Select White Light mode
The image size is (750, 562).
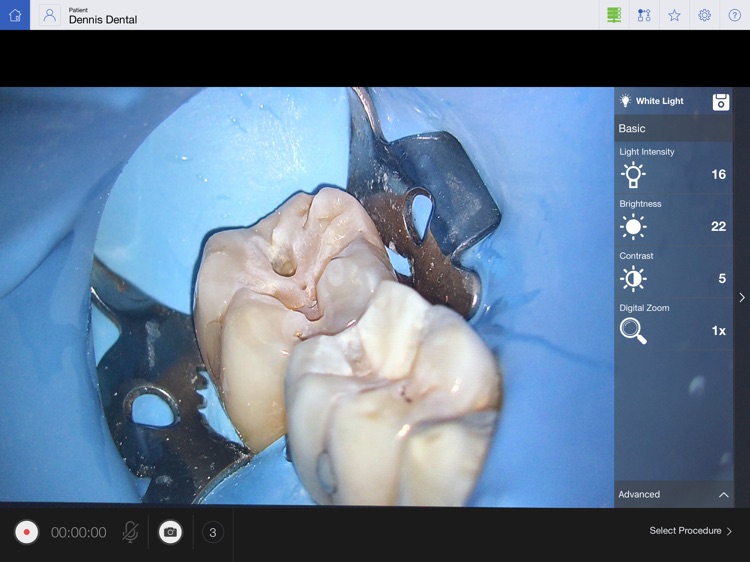coord(651,101)
